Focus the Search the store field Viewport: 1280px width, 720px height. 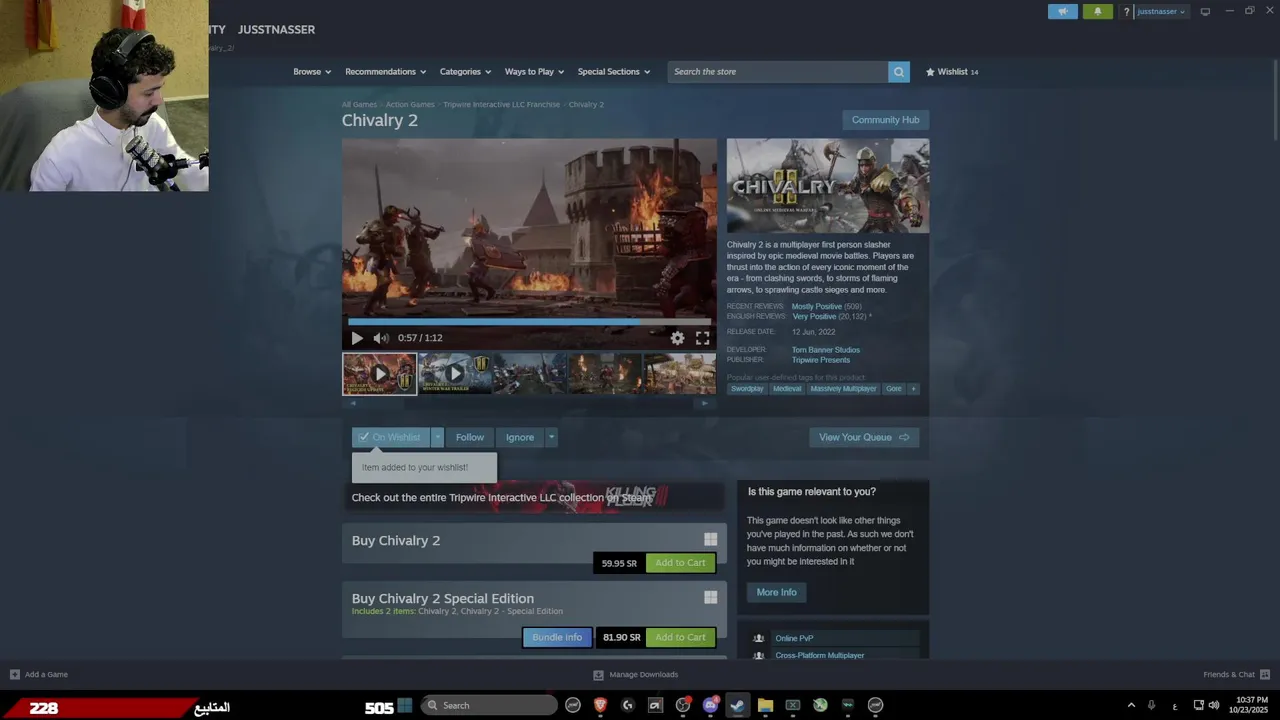click(x=778, y=72)
